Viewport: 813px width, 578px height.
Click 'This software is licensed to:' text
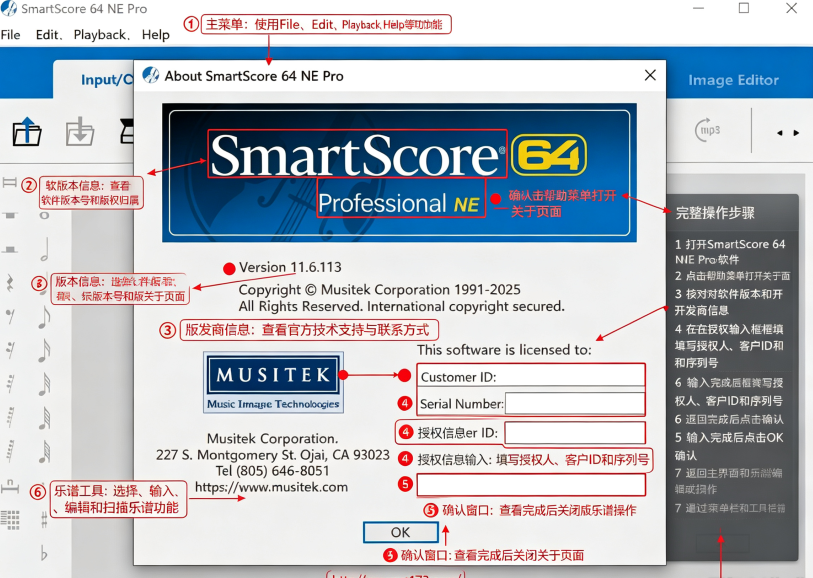pyautogui.click(x=504, y=350)
